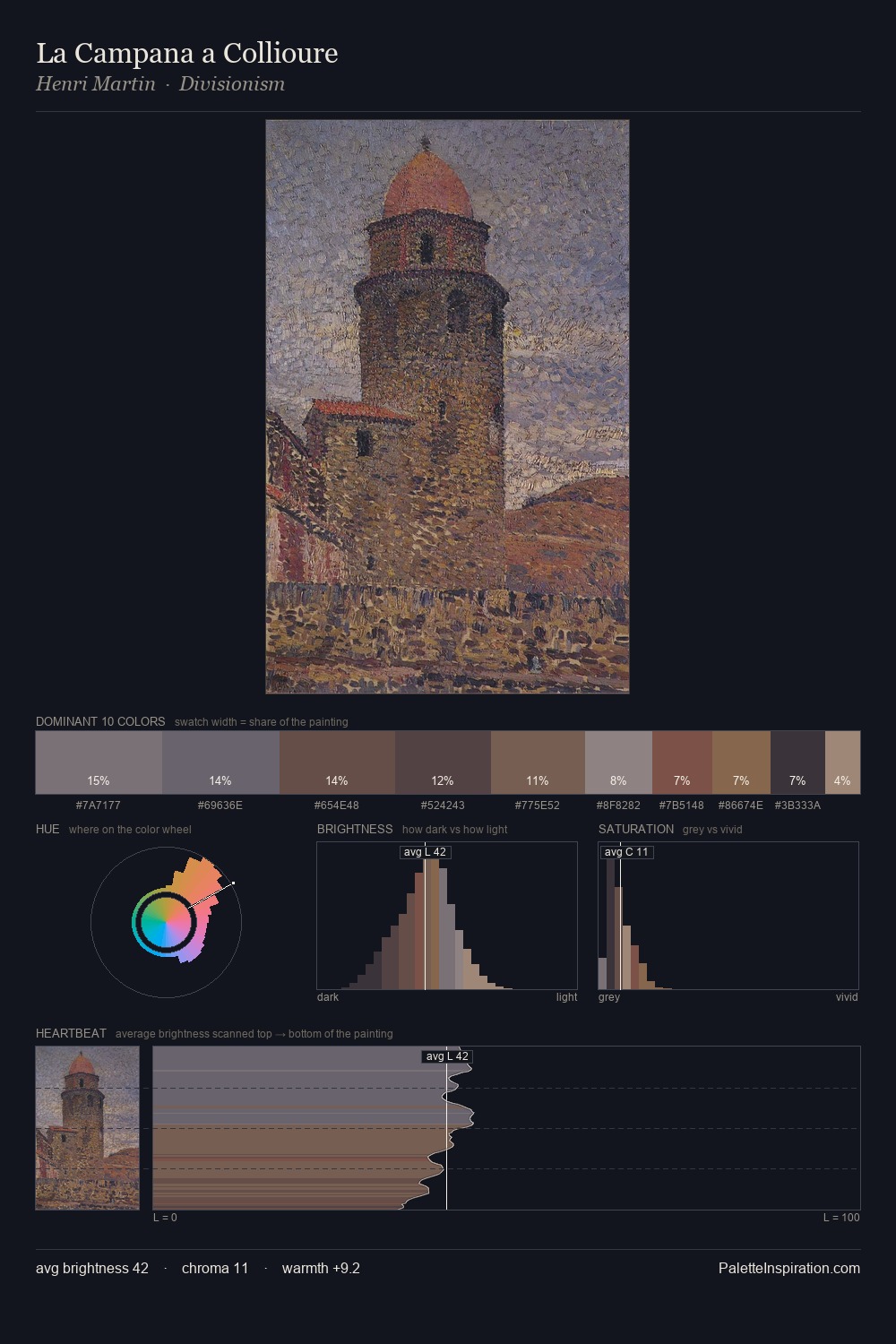Select the hex label #524243
This screenshot has height=1344, width=896.
point(443,806)
